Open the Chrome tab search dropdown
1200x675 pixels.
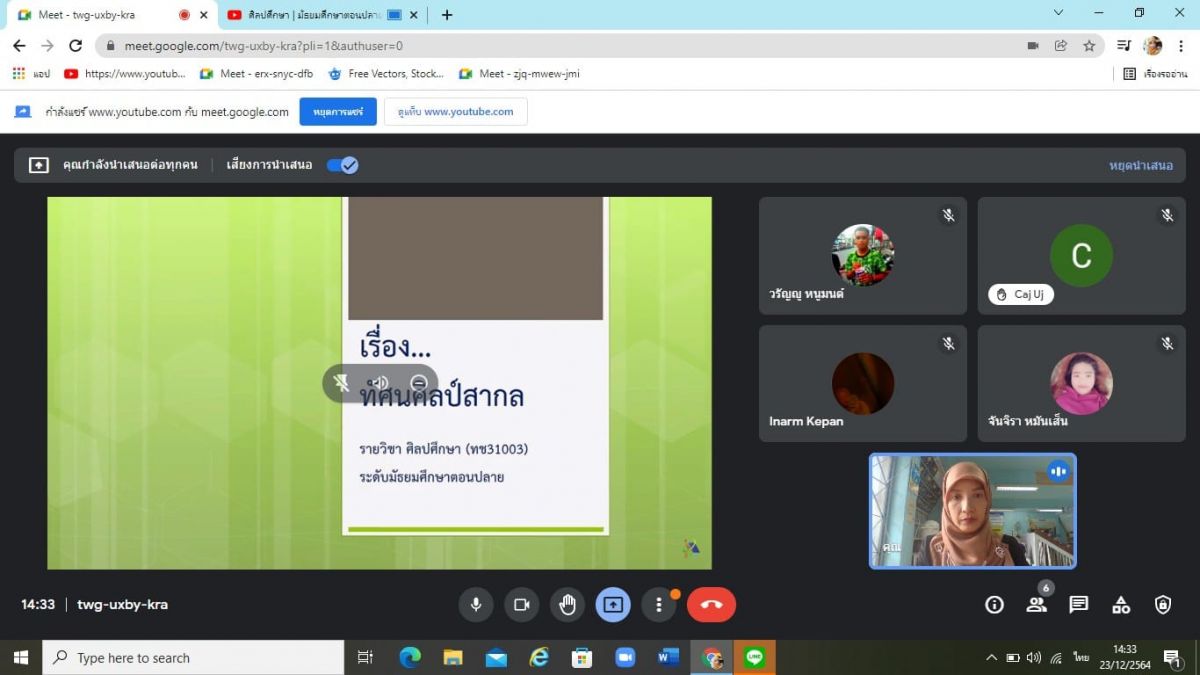coord(1059,14)
